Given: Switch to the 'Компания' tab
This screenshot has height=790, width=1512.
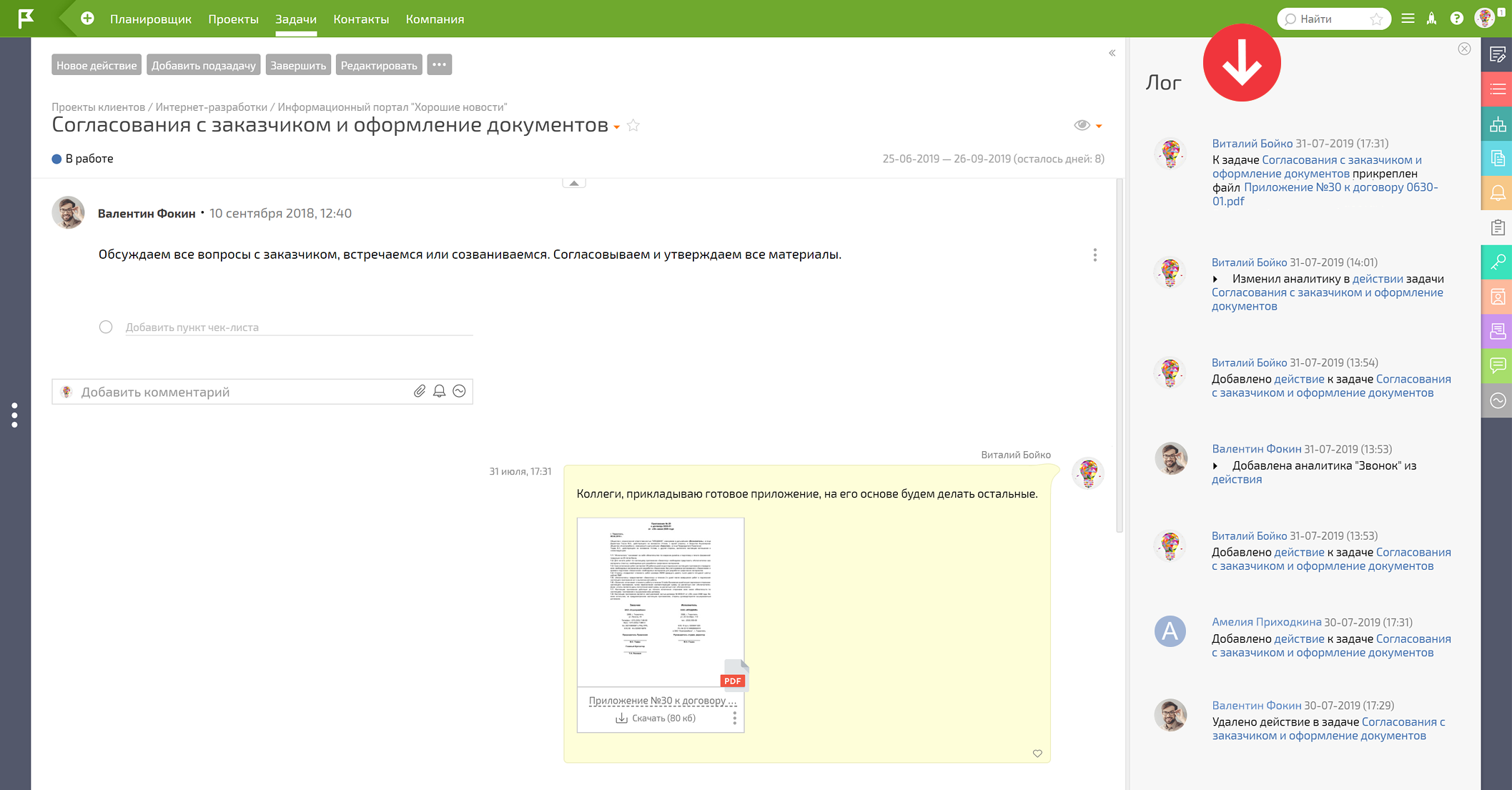Looking at the screenshot, I should (x=434, y=19).
